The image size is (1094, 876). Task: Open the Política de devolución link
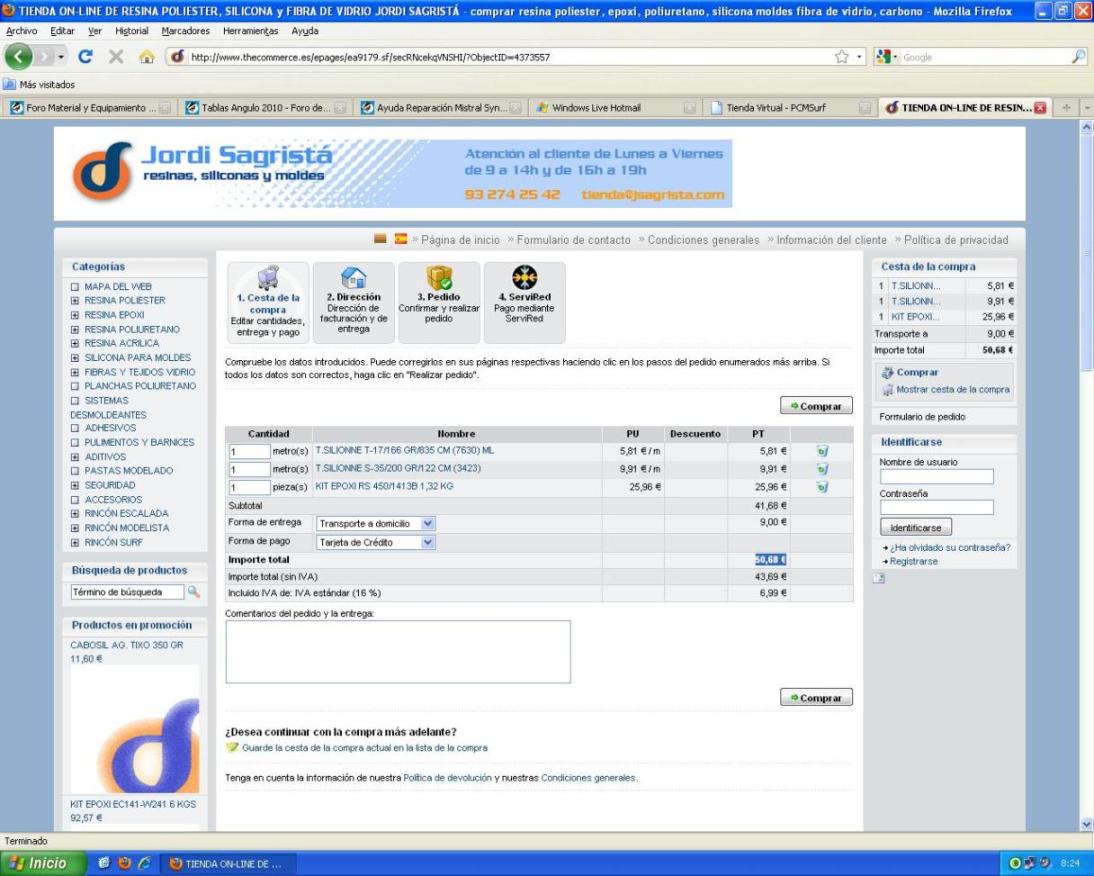pyautogui.click(x=447, y=778)
